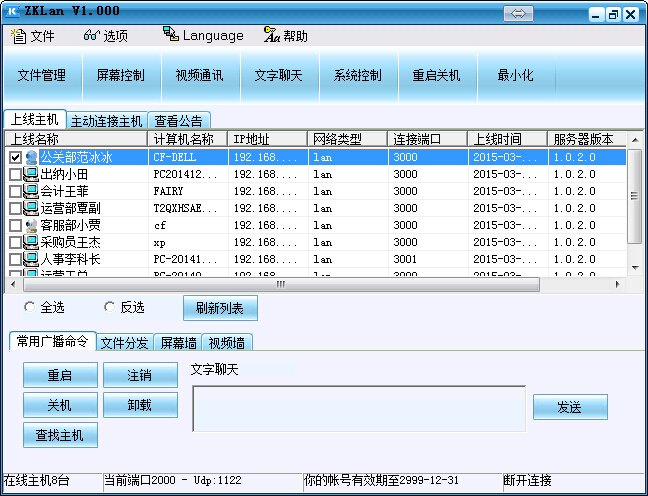The height and width of the screenshot is (496, 648).
Task: Click the ZKLan app icon in title bar
Action: [12, 13]
